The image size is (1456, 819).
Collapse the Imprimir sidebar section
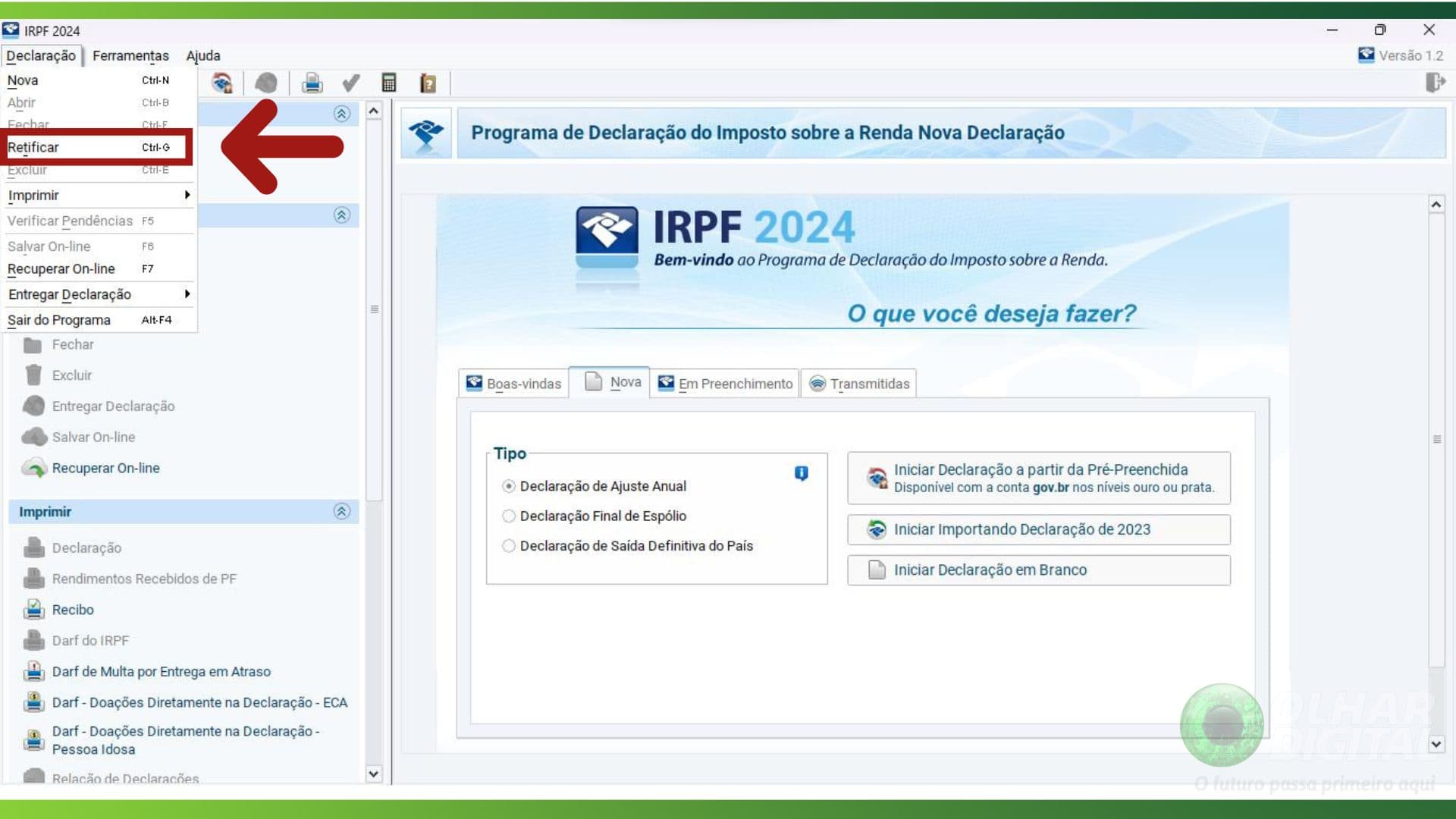[341, 511]
